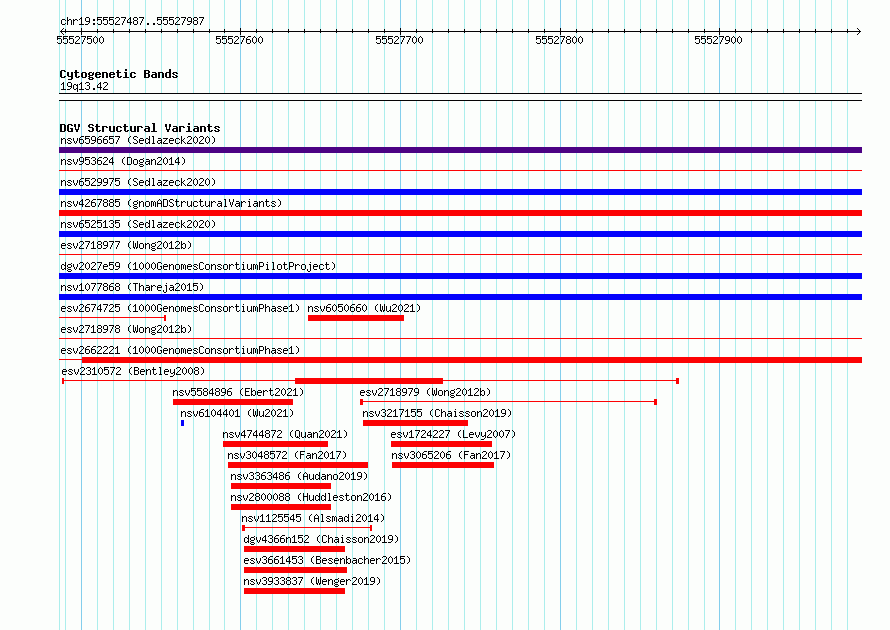Viewport: 890px width, 630px height.
Task: Click the 55527600 ruler position label
Action: coord(239,40)
